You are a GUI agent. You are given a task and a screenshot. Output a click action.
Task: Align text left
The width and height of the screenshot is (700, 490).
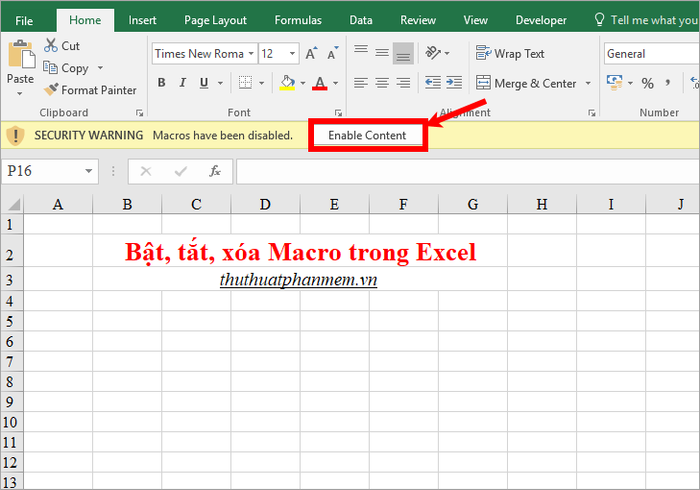coord(361,83)
